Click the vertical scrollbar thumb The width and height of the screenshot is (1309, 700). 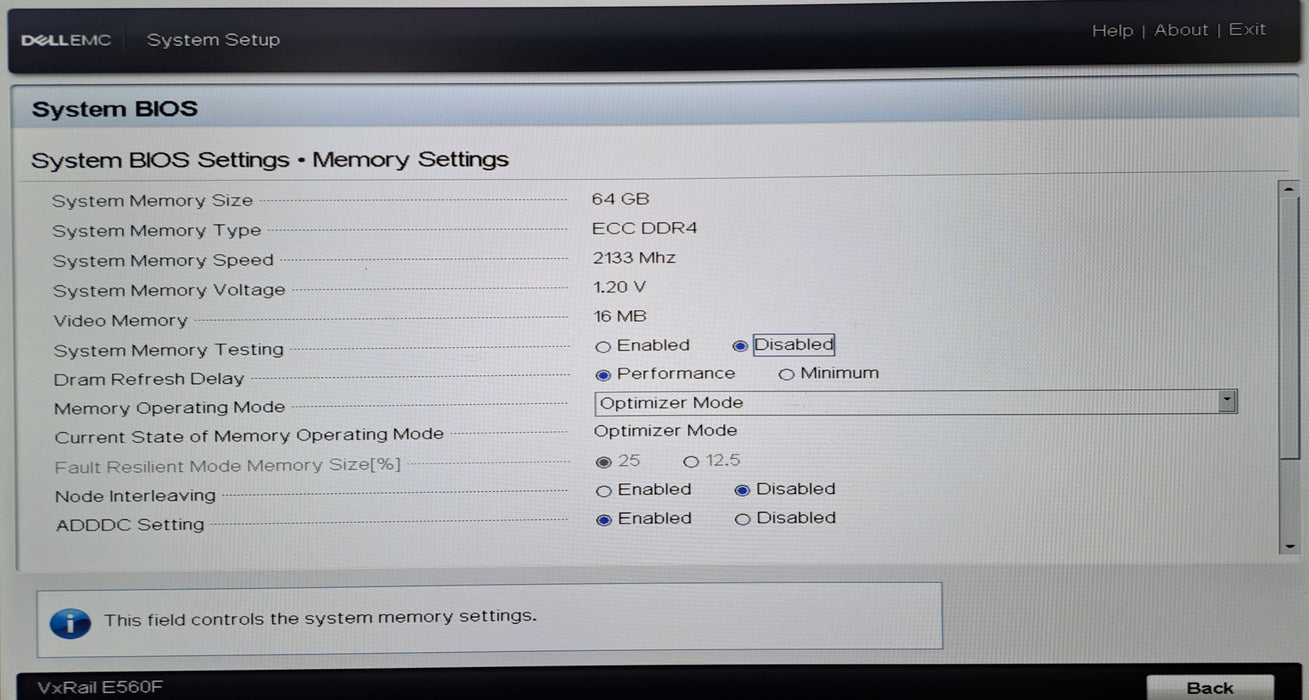[1288, 329]
